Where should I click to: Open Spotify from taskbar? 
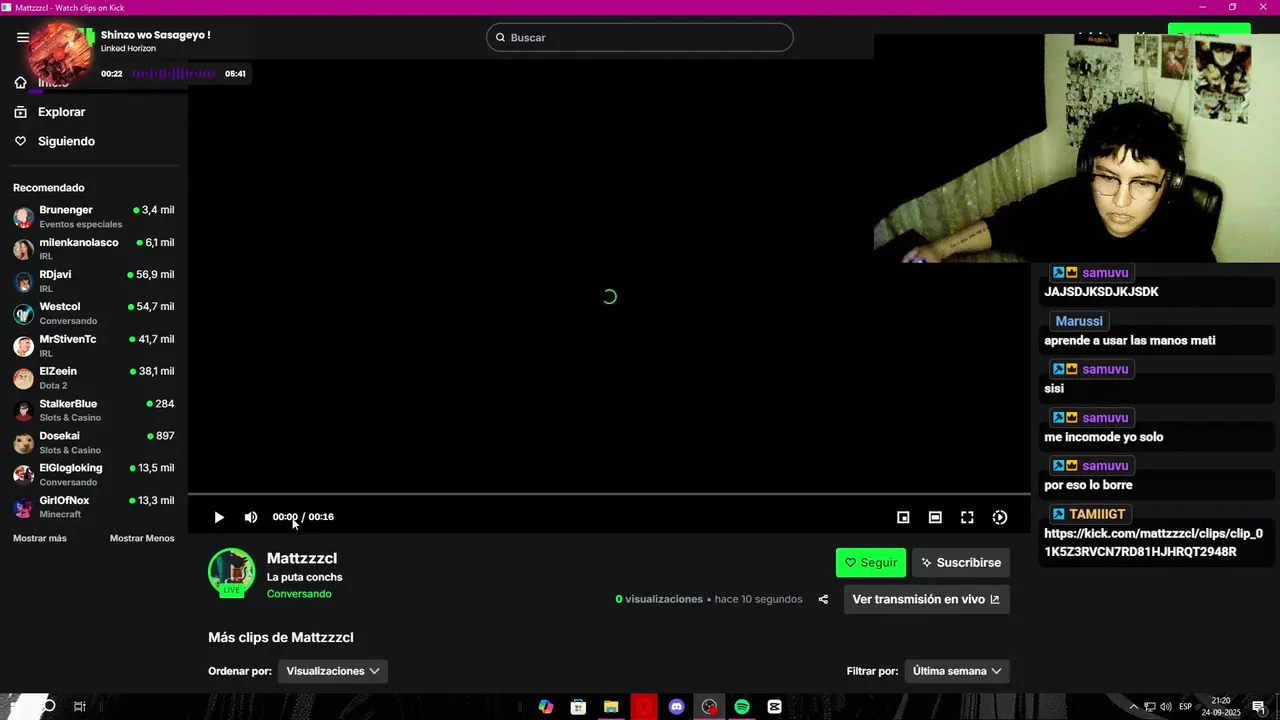[742, 707]
